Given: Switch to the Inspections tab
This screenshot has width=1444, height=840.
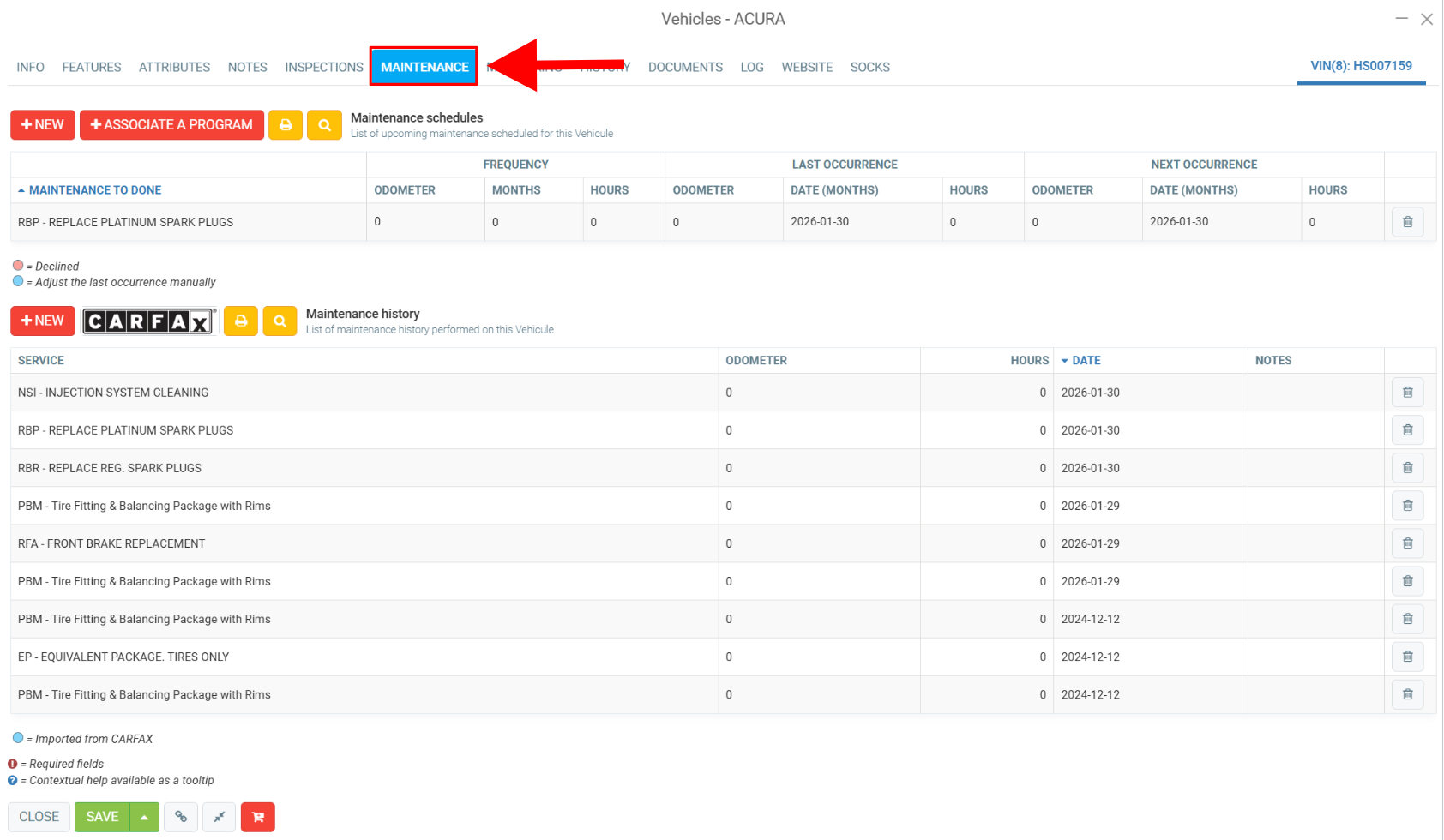Looking at the screenshot, I should pyautogui.click(x=323, y=67).
